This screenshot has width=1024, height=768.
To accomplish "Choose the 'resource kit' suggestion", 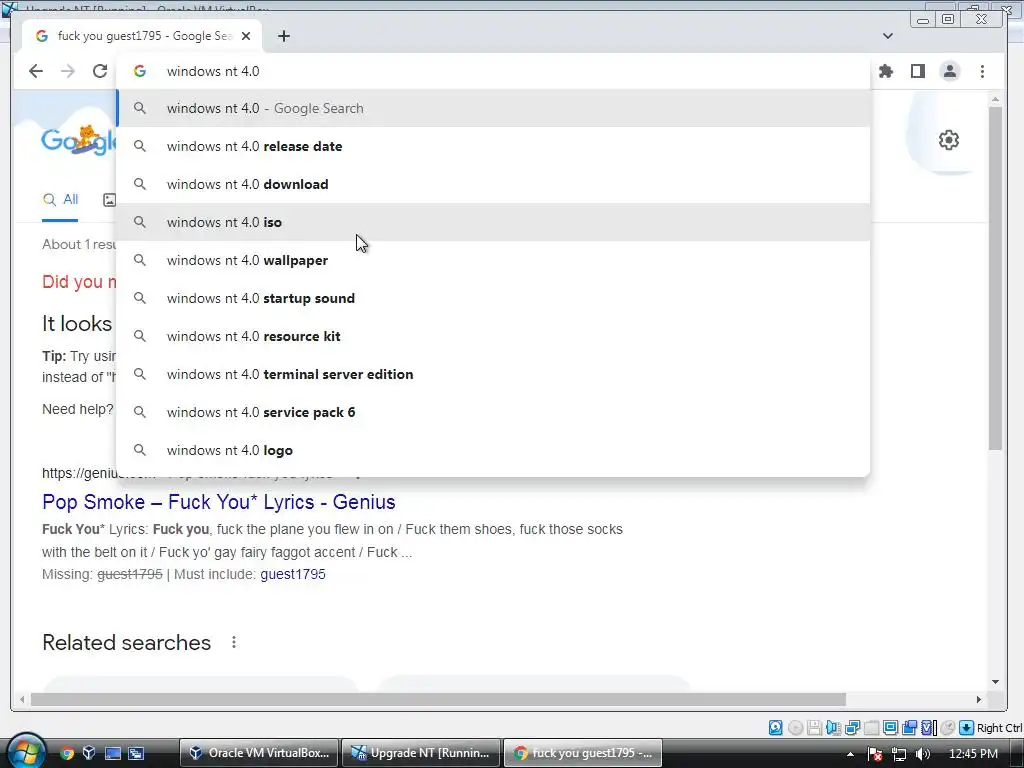I will [x=493, y=336].
